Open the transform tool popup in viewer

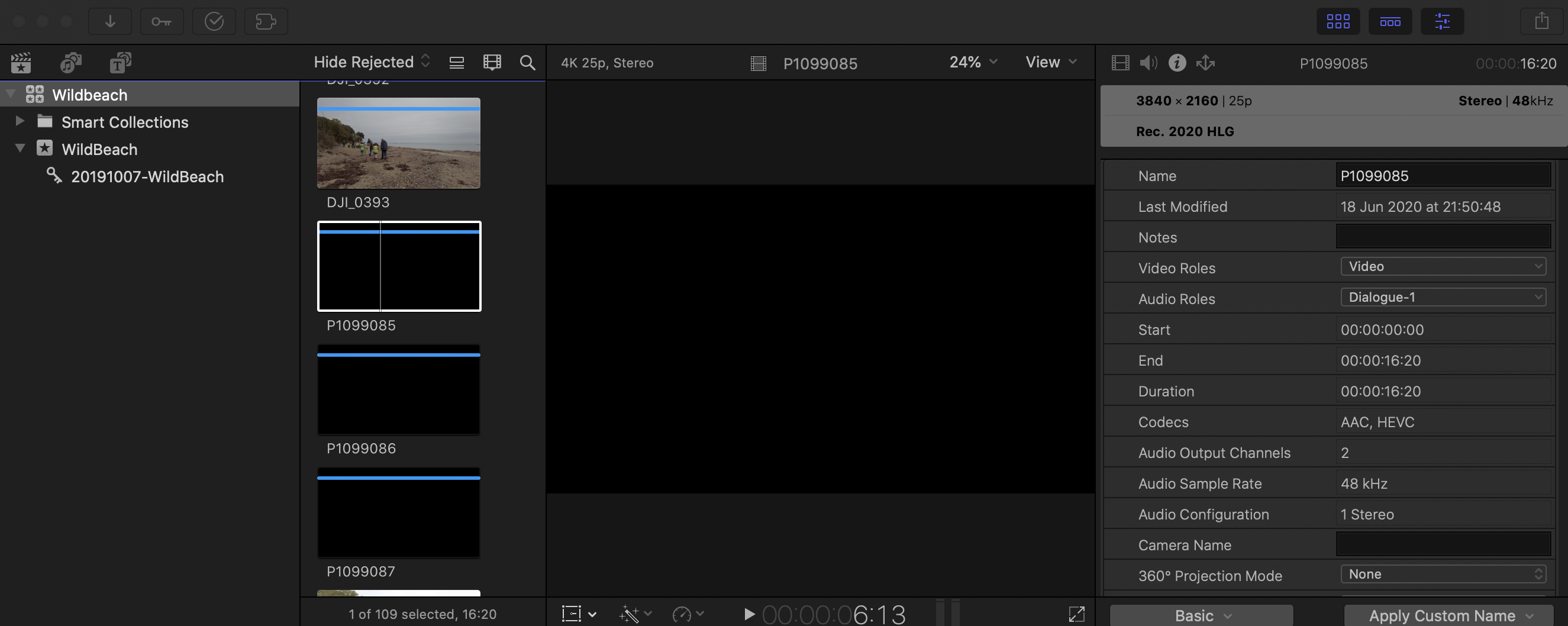click(578, 614)
